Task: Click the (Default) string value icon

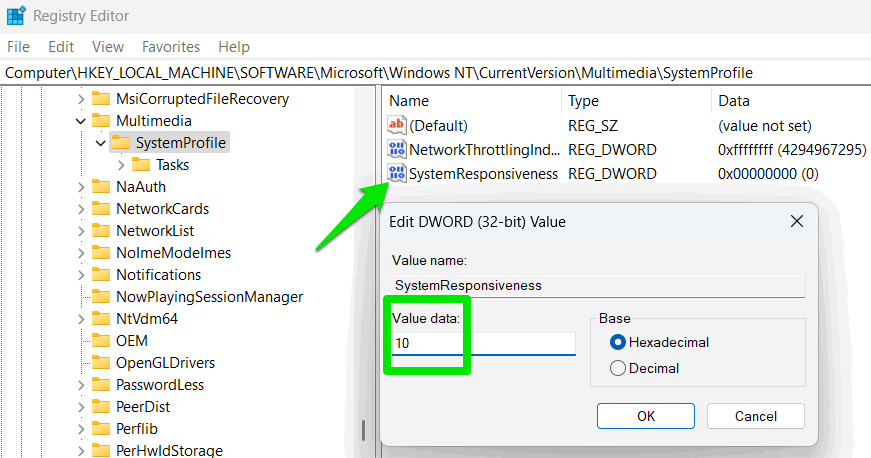Action: pos(397,126)
